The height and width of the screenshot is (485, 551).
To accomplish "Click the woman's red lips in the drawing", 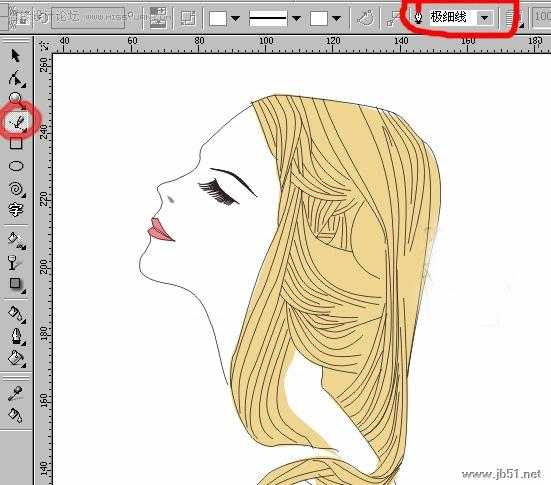I will point(160,230).
